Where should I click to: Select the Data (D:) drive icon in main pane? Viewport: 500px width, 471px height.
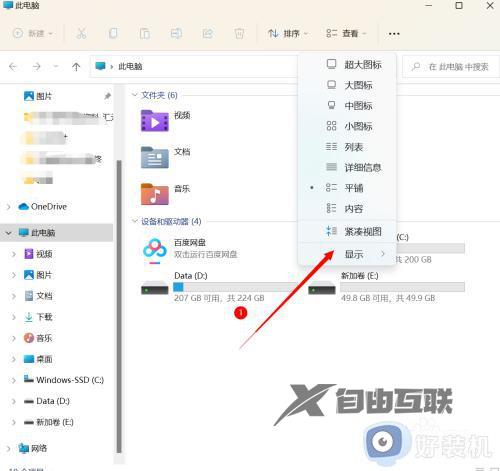click(155, 288)
